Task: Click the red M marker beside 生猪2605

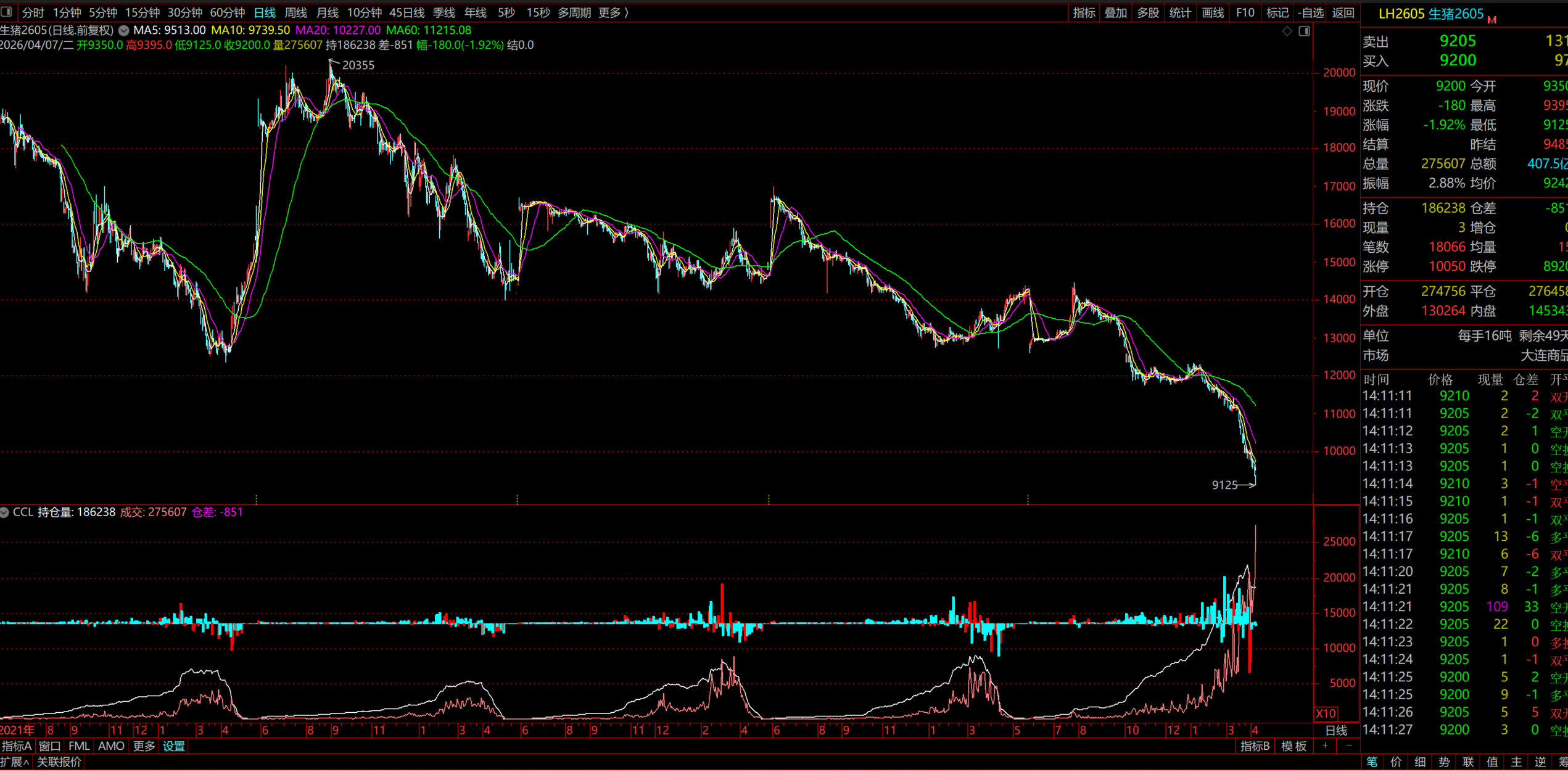Action: [1492, 20]
